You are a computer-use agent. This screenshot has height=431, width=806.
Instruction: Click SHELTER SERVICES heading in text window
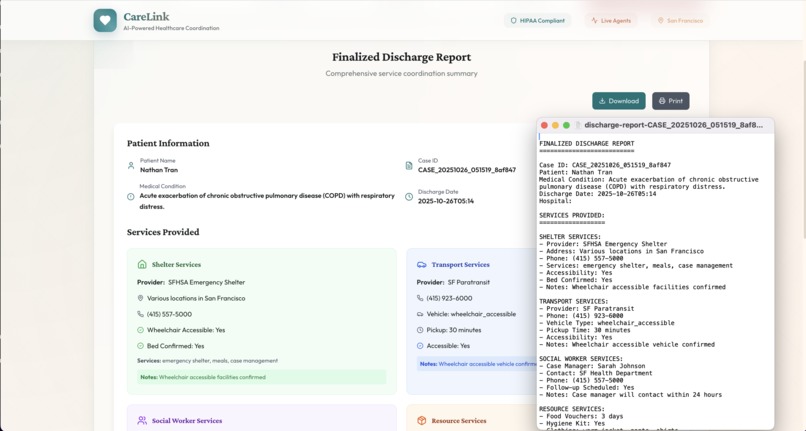[570, 237]
